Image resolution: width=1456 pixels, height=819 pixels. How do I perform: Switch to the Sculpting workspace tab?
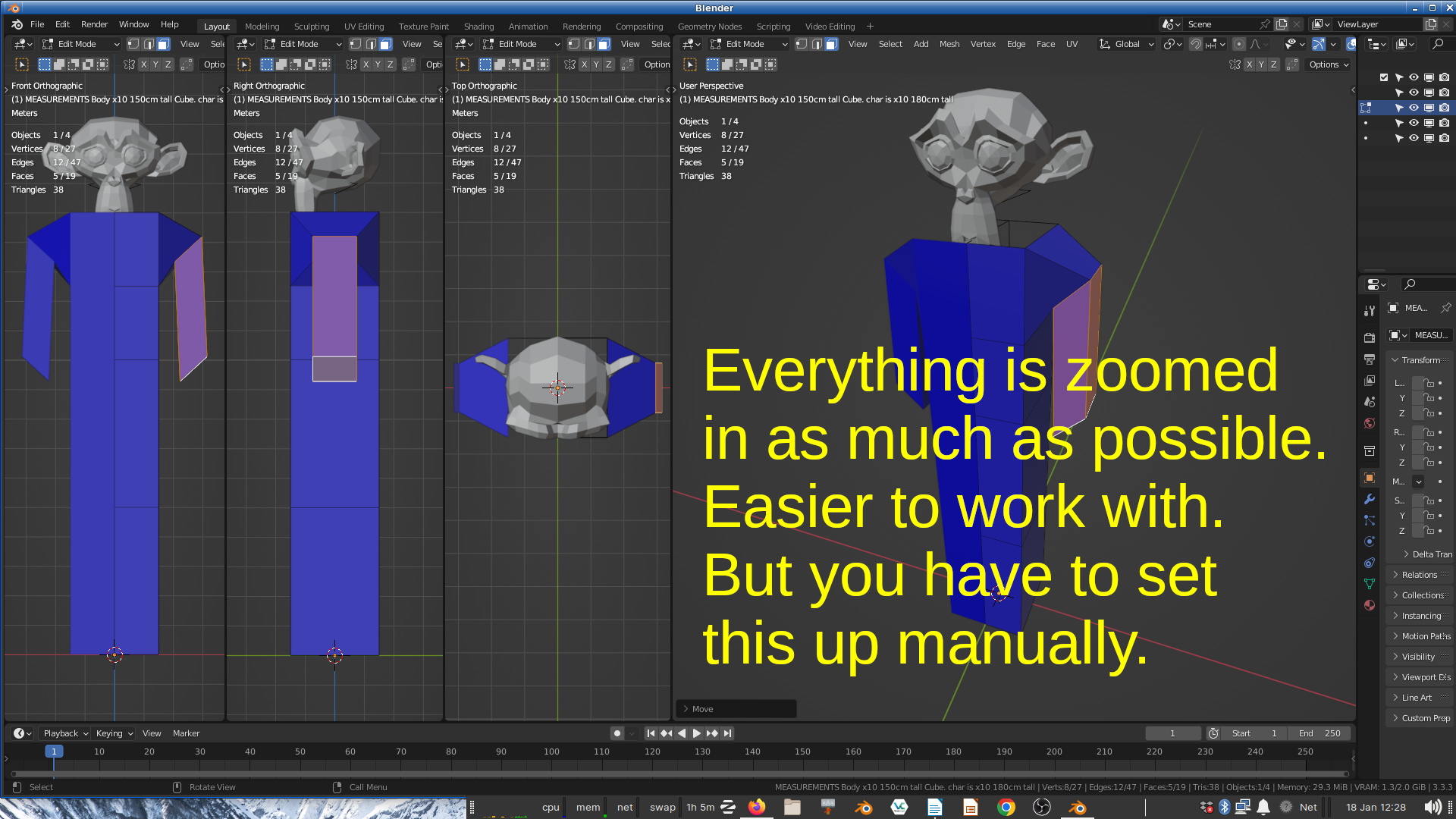click(x=312, y=27)
